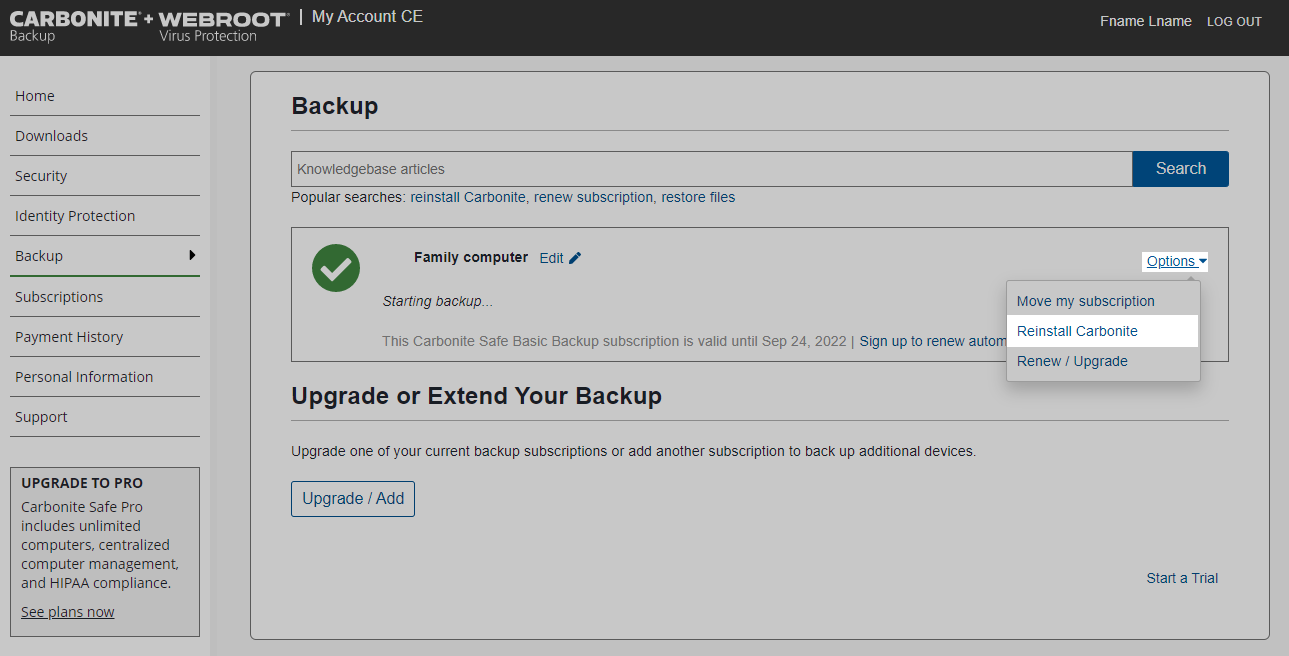
Task: Open the Subscriptions page
Action: tap(58, 296)
